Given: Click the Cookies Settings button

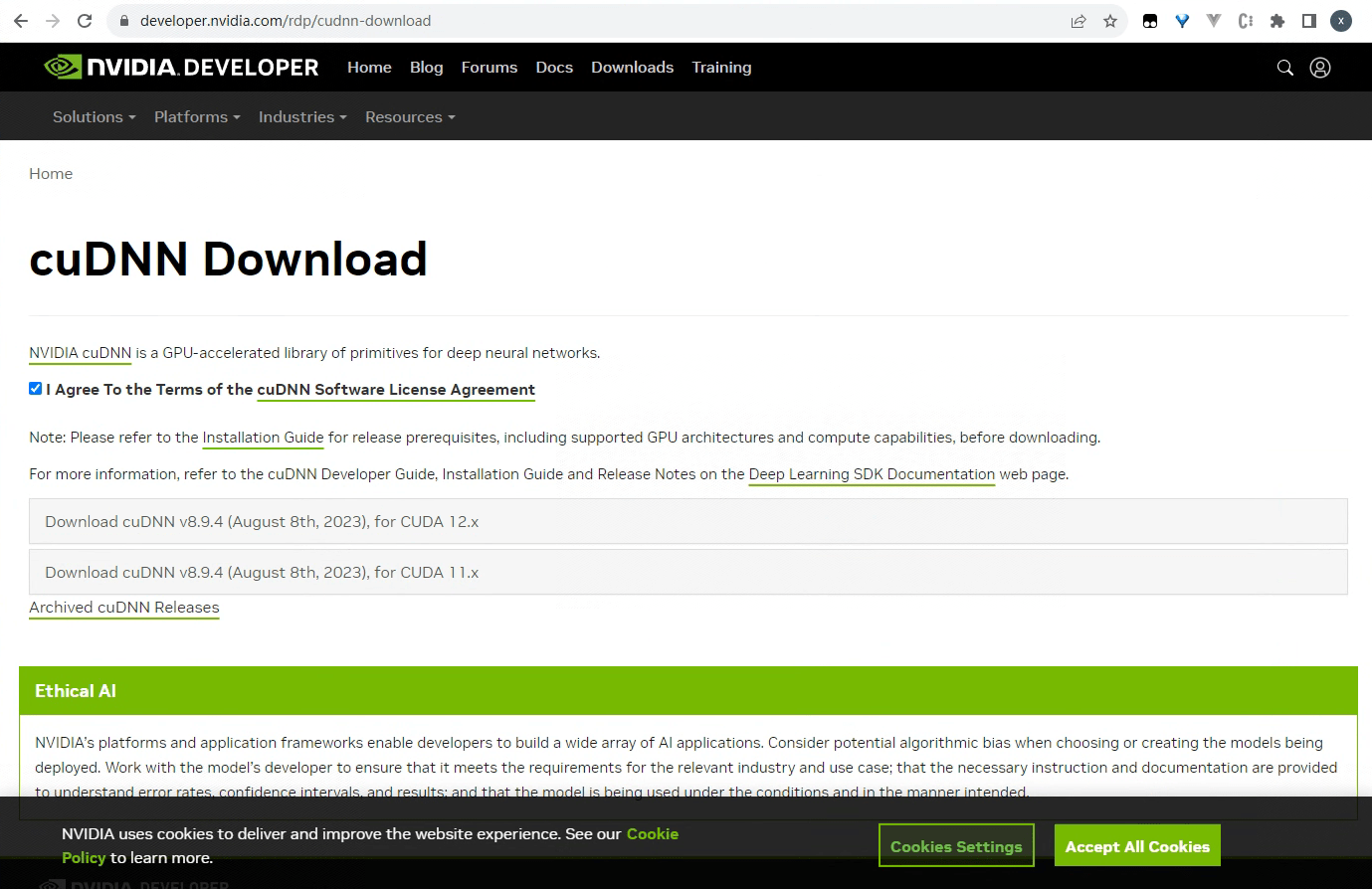Looking at the screenshot, I should (956, 846).
